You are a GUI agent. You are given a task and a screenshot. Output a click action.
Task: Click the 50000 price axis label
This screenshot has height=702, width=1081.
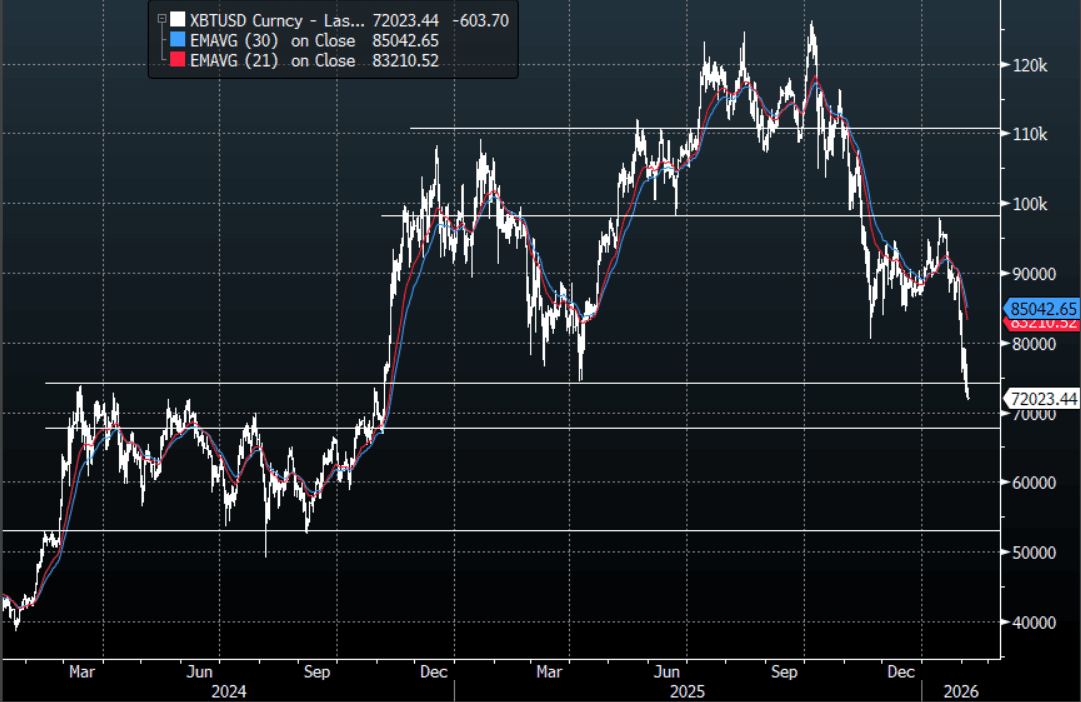[1033, 552]
